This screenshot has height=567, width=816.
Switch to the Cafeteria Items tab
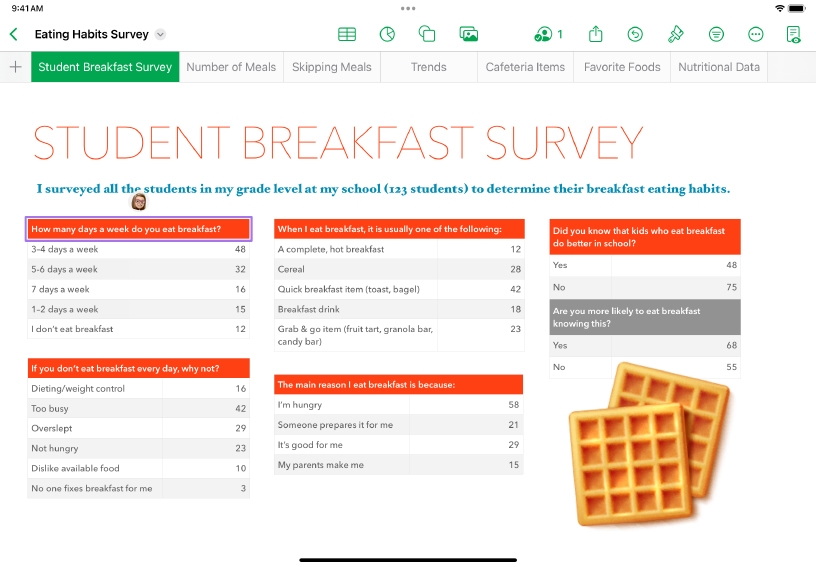[x=525, y=67]
